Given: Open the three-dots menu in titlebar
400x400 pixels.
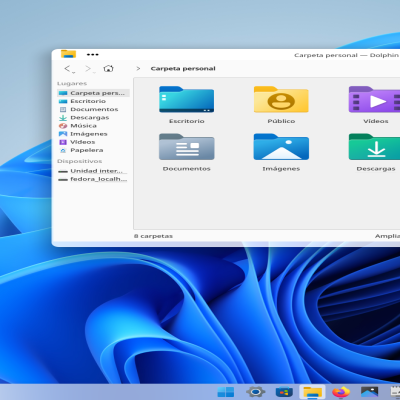Looking at the screenshot, I should click(92, 55).
